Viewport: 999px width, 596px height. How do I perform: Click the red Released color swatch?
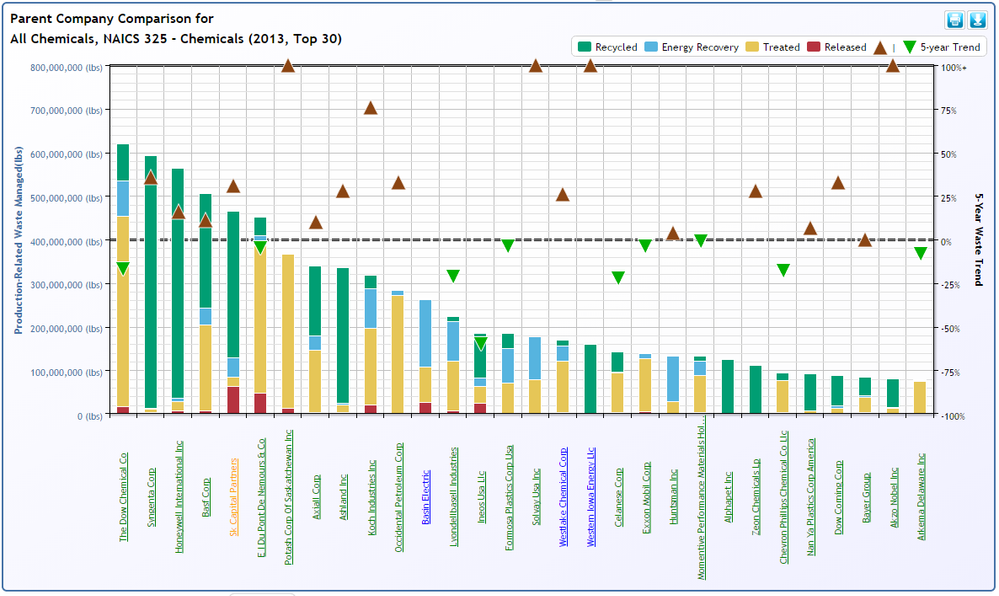click(x=814, y=47)
